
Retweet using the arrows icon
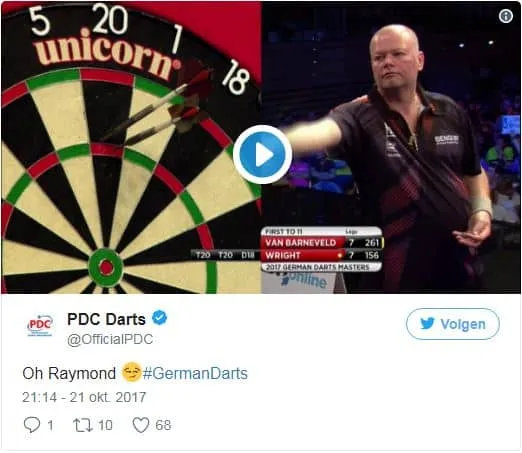pos(83,425)
